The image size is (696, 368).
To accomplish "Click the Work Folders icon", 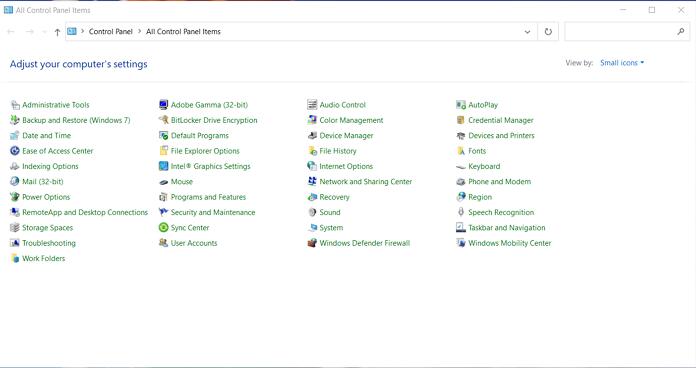I will [x=15, y=258].
